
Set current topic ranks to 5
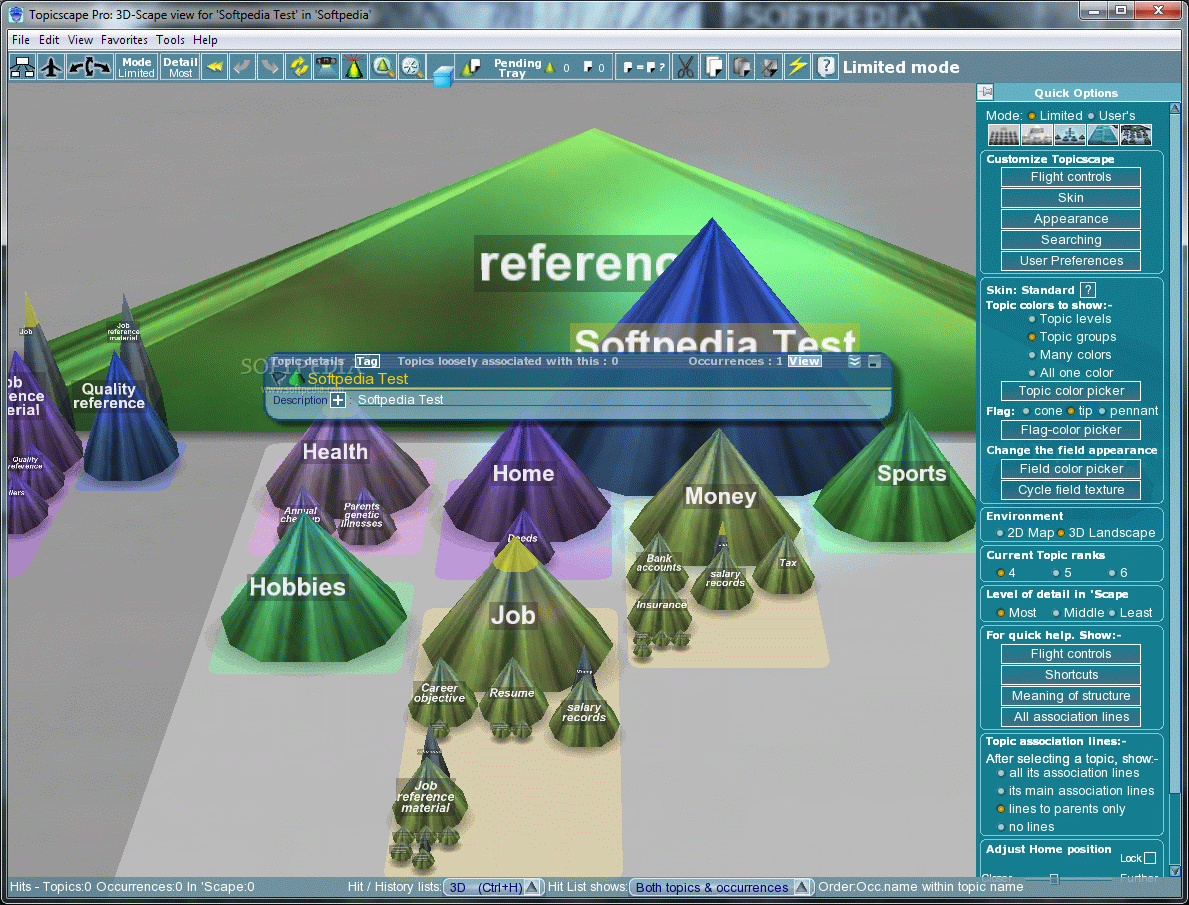(x=1056, y=573)
